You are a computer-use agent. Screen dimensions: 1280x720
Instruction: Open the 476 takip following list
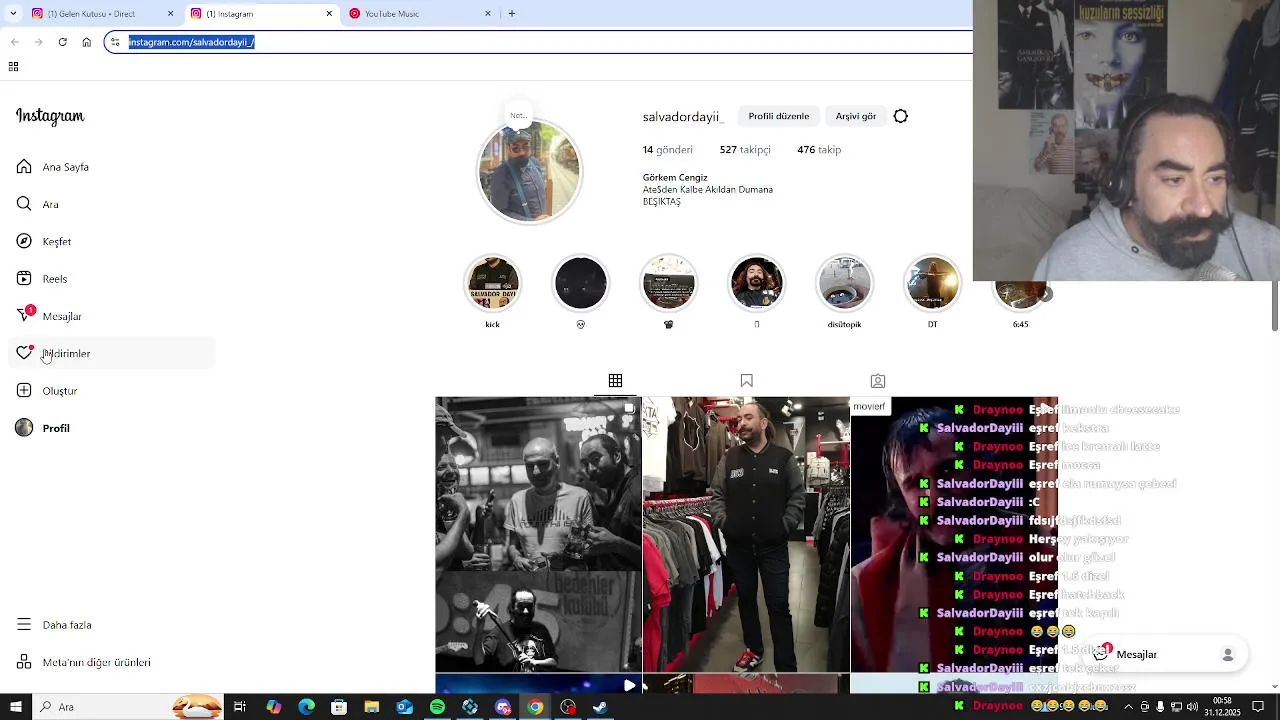pyautogui.click(x=819, y=149)
